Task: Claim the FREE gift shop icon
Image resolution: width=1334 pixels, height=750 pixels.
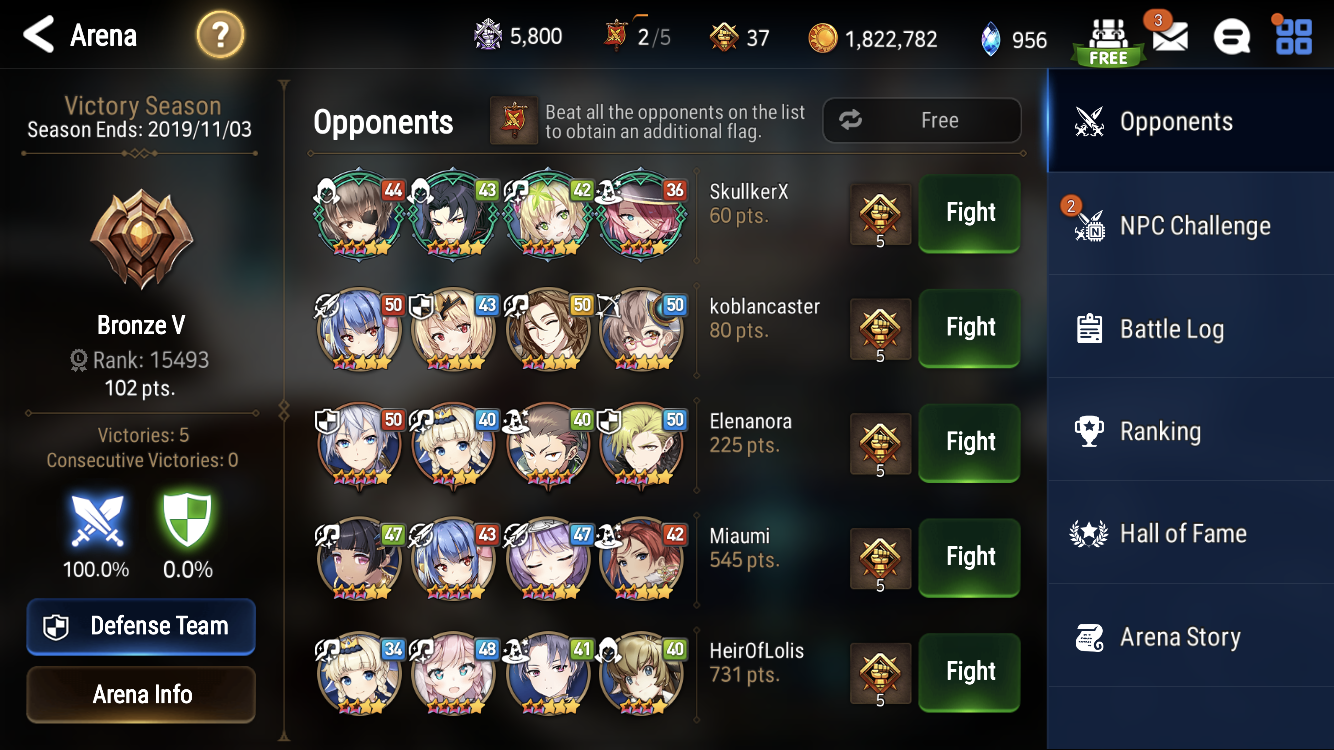Action: (x=1108, y=42)
